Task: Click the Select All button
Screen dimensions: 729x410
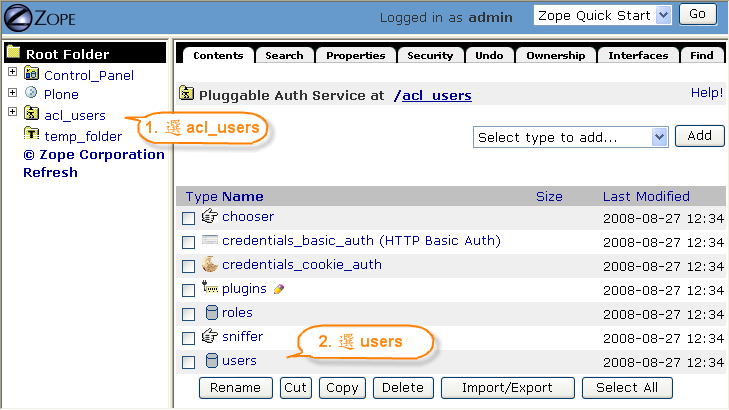Action: tap(627, 388)
